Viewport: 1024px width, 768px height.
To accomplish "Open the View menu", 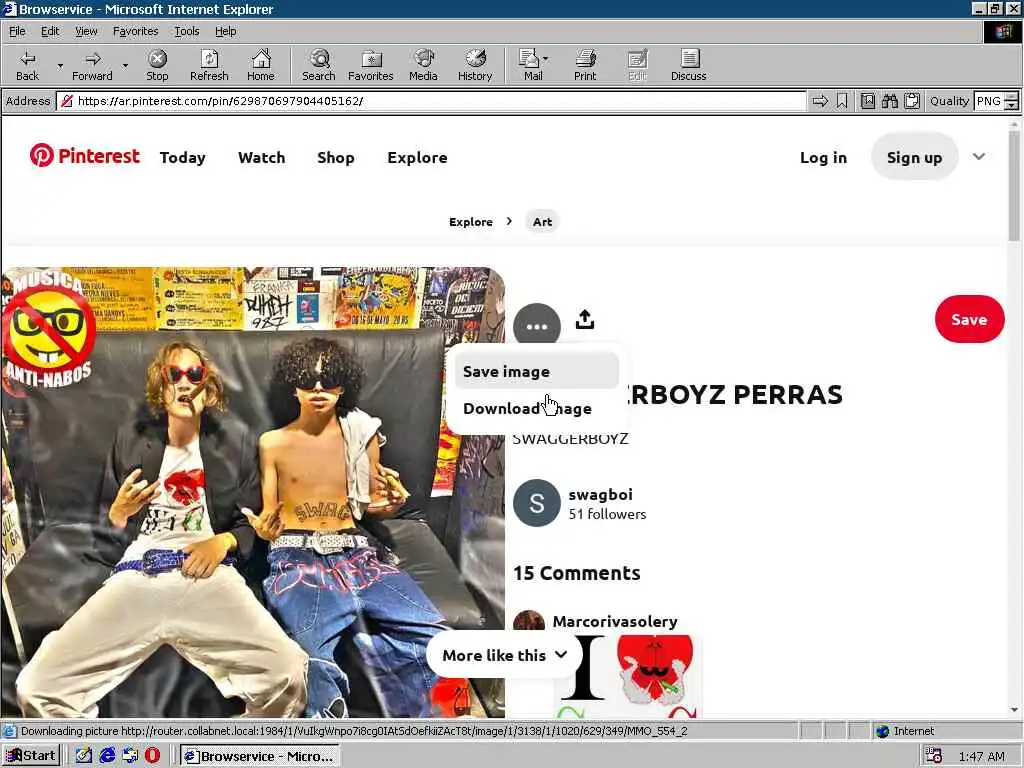I will 86,31.
